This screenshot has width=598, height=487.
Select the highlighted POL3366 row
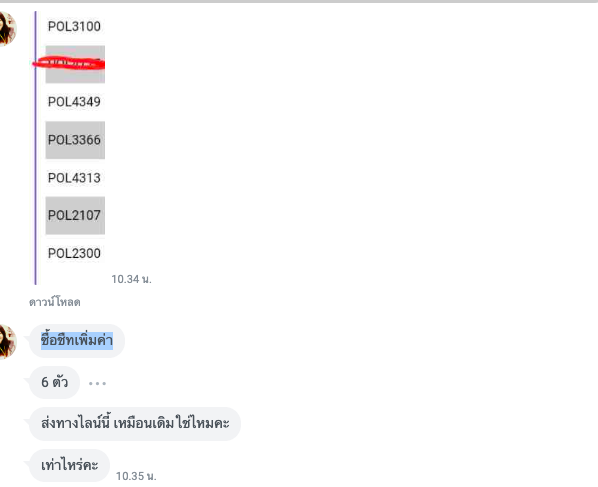(x=75, y=140)
